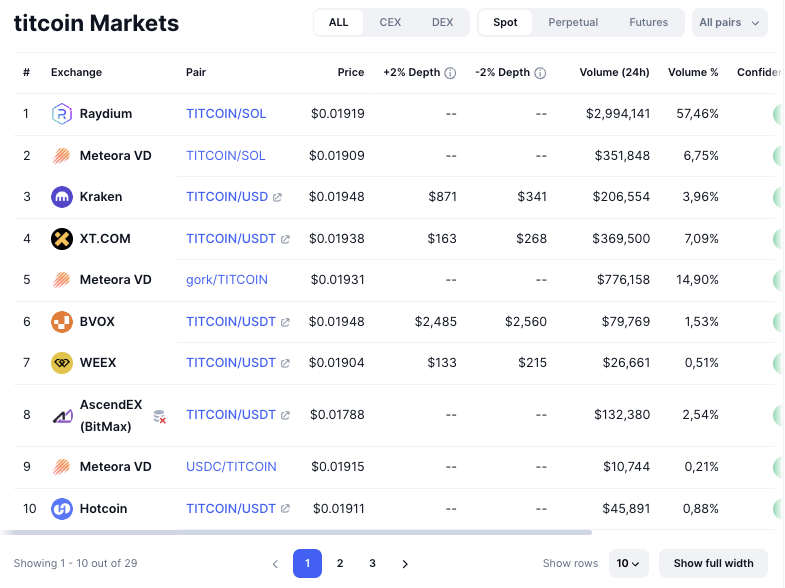785x588 pixels.
Task: Click the $0.01788 price cell
Action: point(337,415)
